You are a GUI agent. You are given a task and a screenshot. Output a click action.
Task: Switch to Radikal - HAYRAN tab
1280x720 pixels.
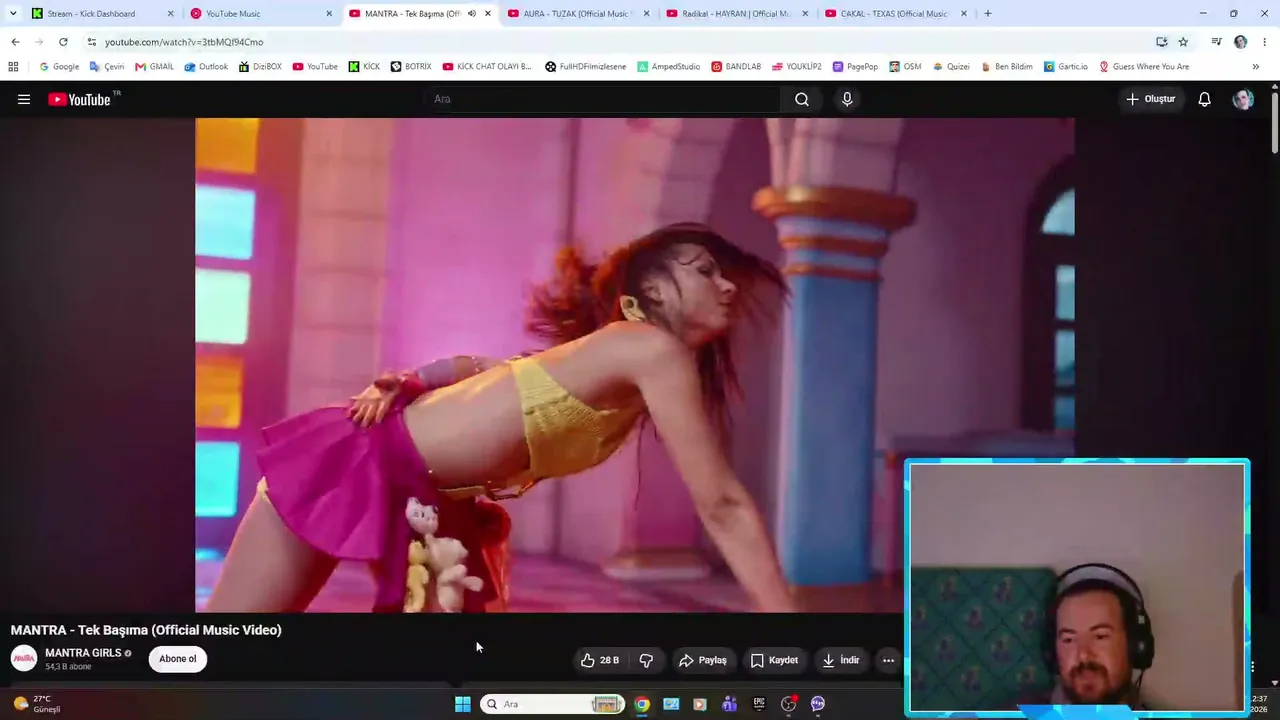pos(738,14)
